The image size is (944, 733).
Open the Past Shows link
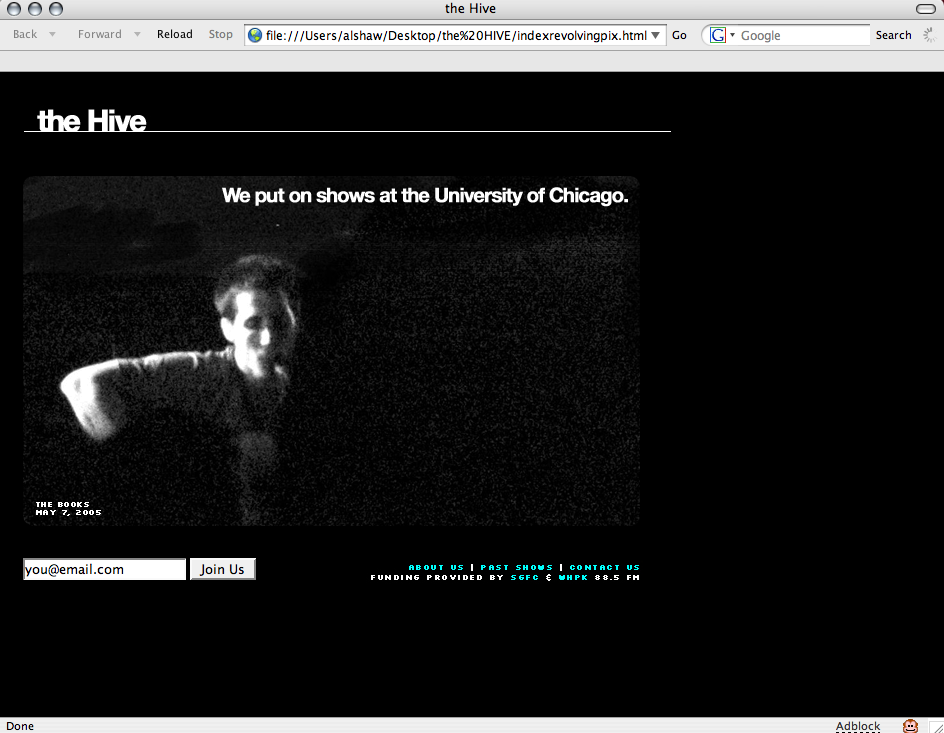tap(517, 567)
